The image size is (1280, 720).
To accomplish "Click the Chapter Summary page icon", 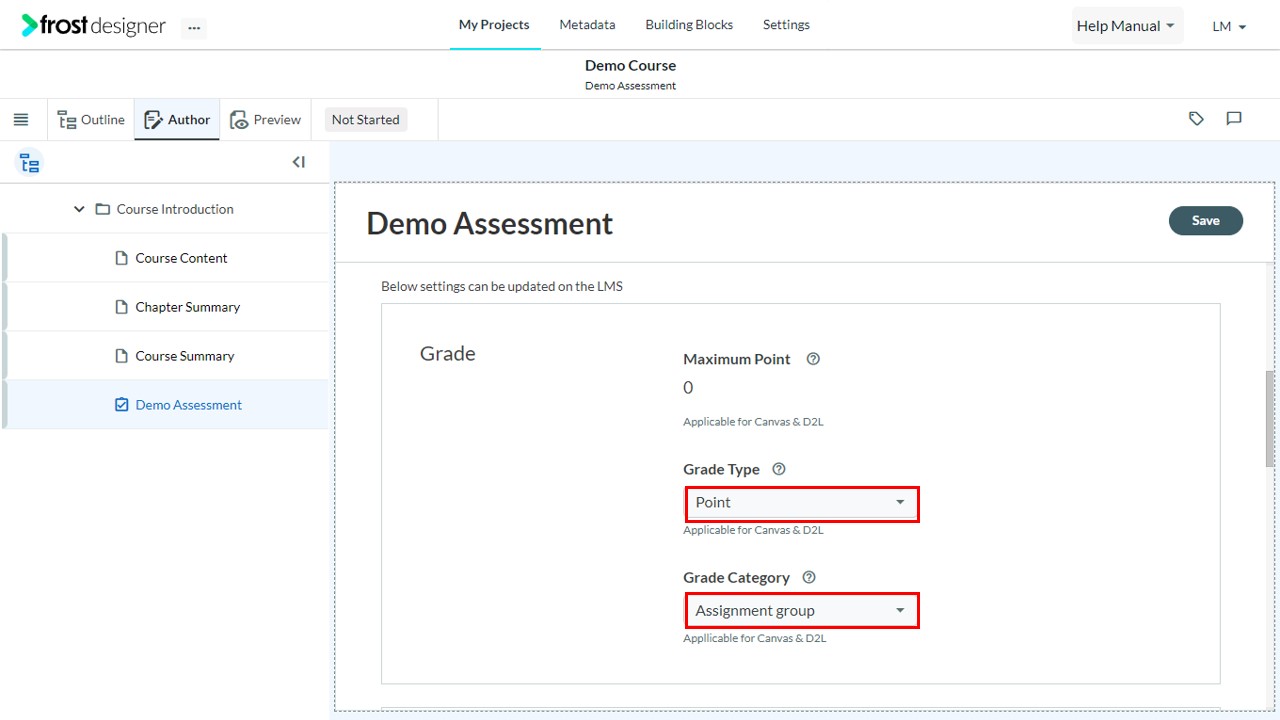I will pos(122,307).
